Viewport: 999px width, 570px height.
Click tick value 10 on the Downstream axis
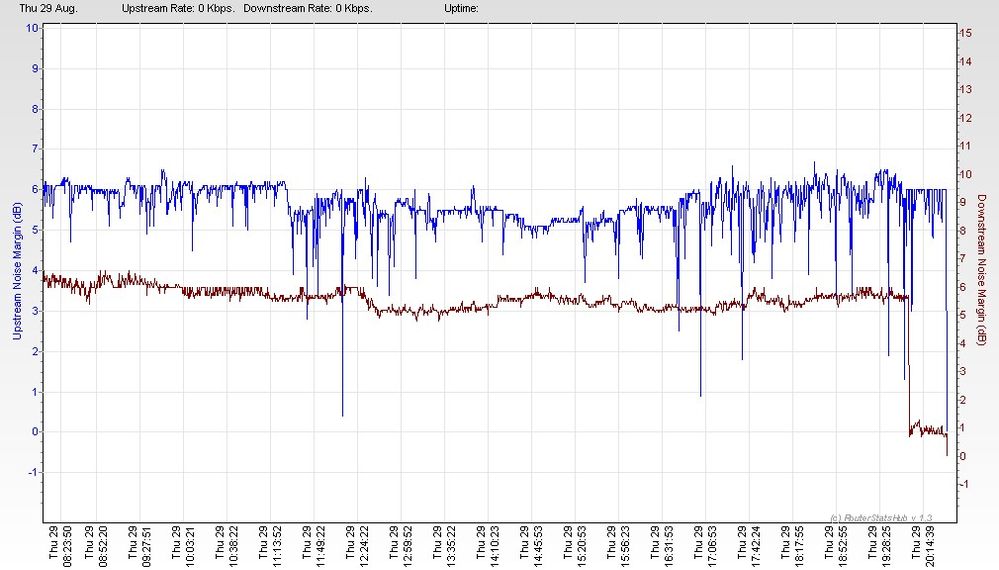(966, 175)
